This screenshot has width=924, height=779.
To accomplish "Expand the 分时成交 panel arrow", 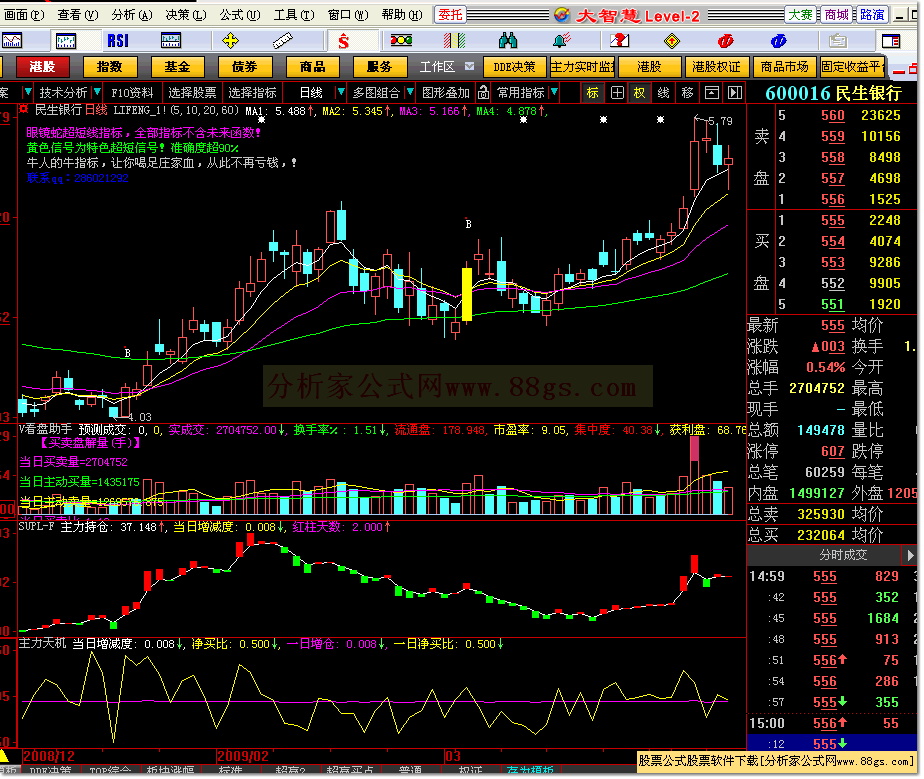I will tap(910, 554).
